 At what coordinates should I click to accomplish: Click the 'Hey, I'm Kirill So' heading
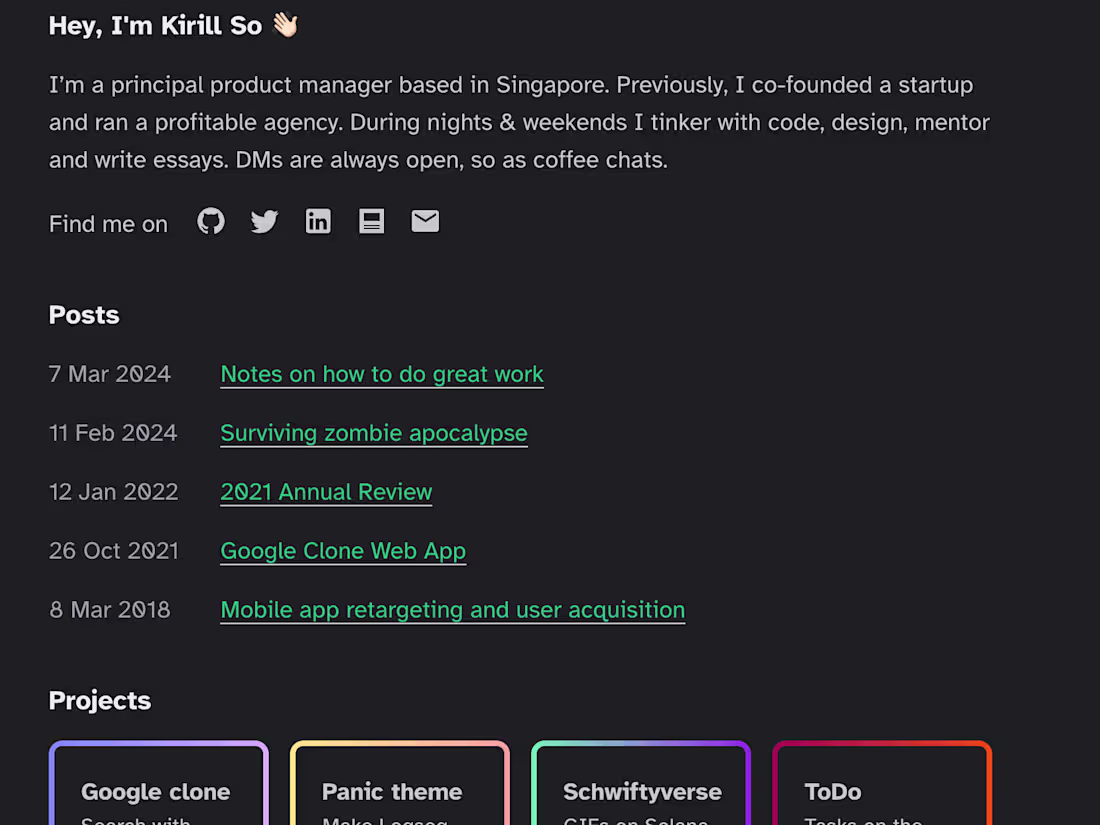click(x=156, y=26)
